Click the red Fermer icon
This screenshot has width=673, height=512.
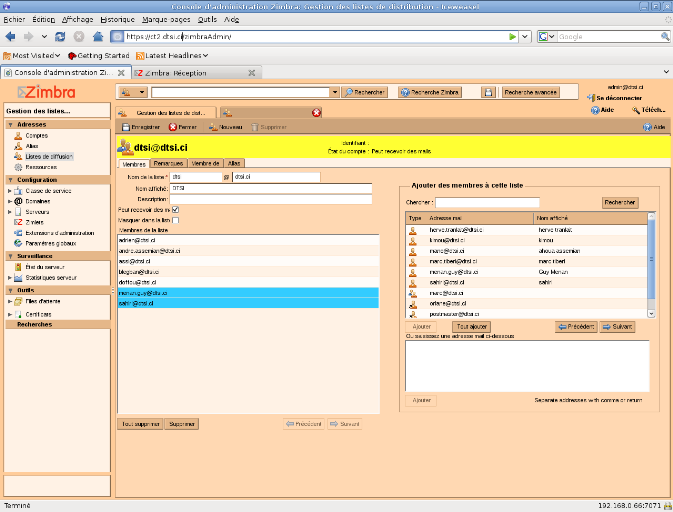173,127
